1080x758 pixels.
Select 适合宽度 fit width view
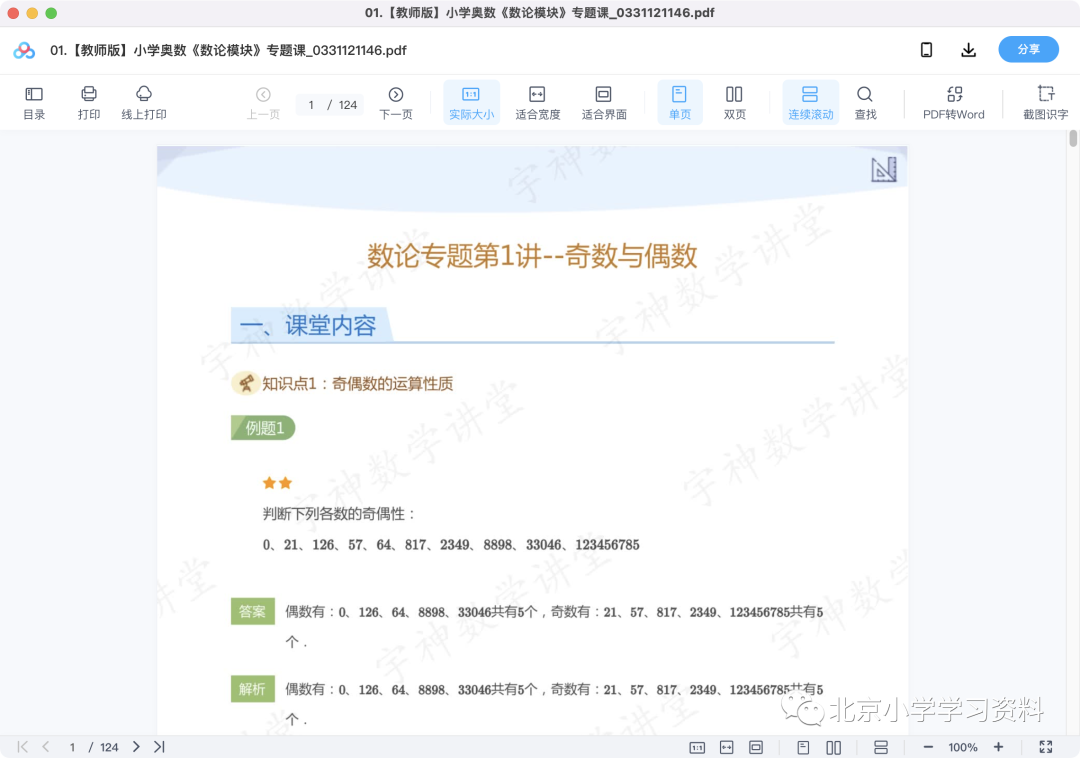coord(537,103)
